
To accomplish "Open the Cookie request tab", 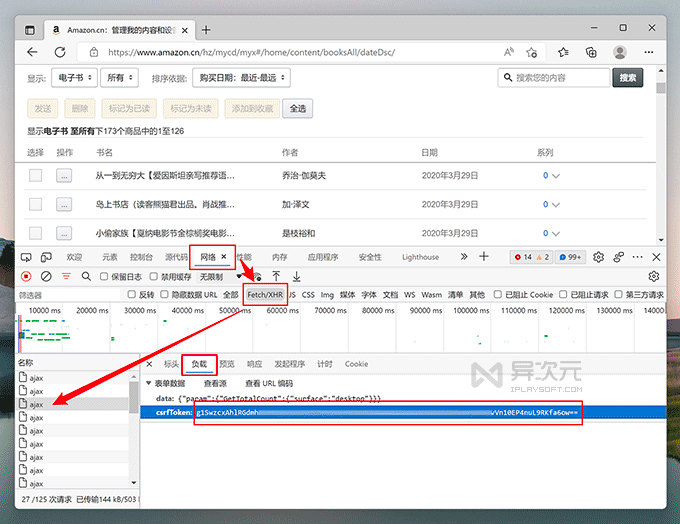I will point(356,364).
